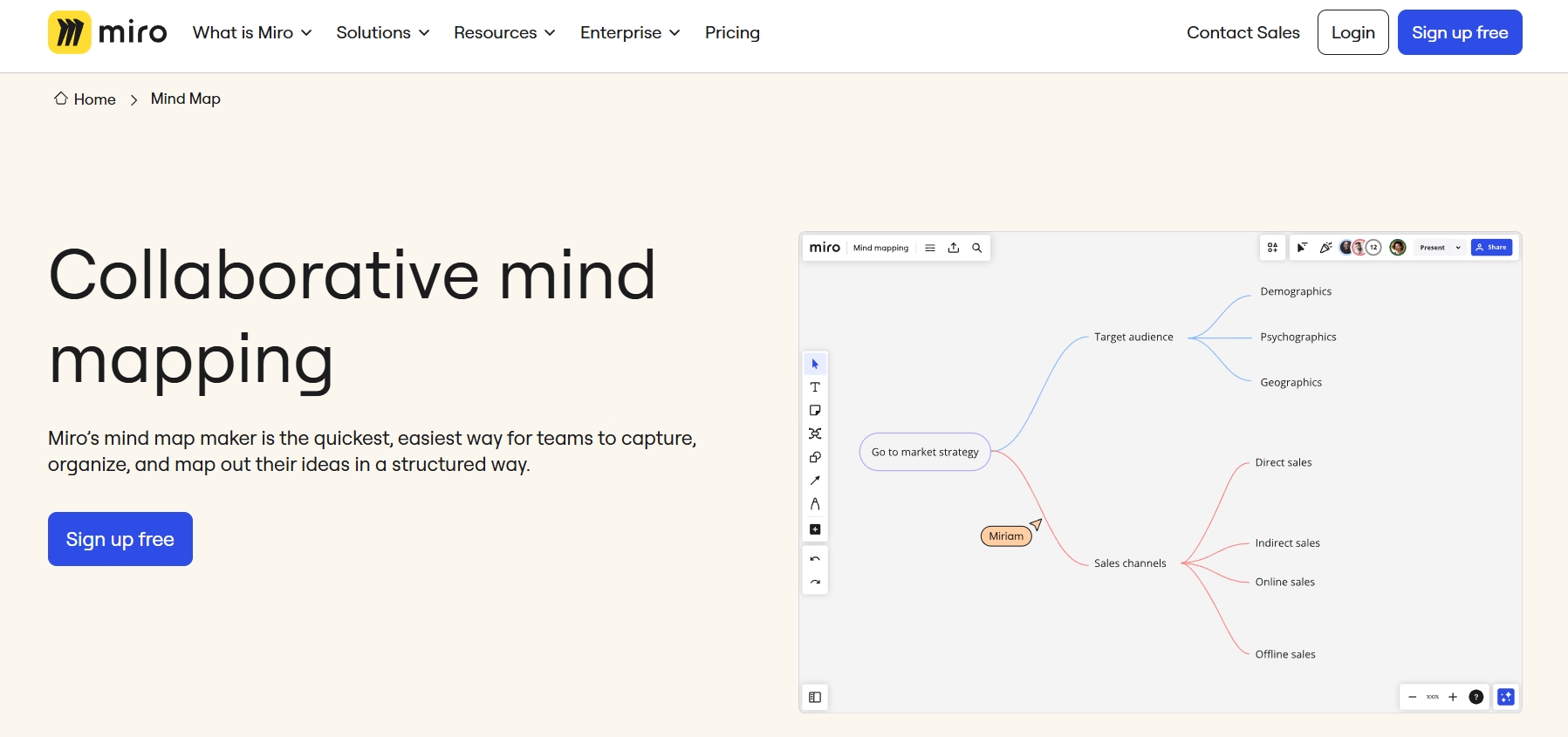
Task: Click the export board upload icon
Action: (954, 248)
